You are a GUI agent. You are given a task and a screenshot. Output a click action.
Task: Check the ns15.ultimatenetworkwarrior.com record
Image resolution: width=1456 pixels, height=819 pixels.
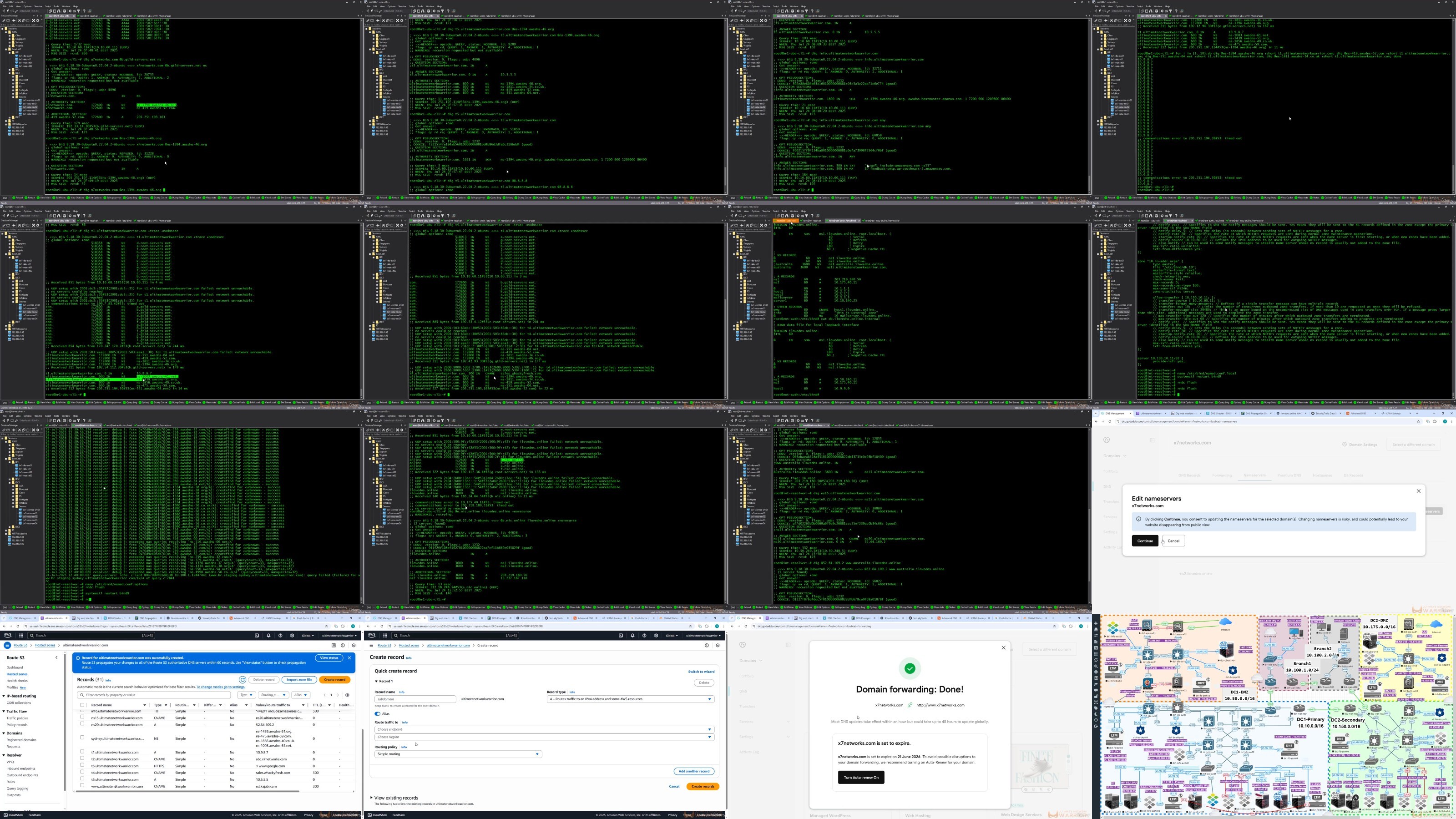tap(82, 717)
